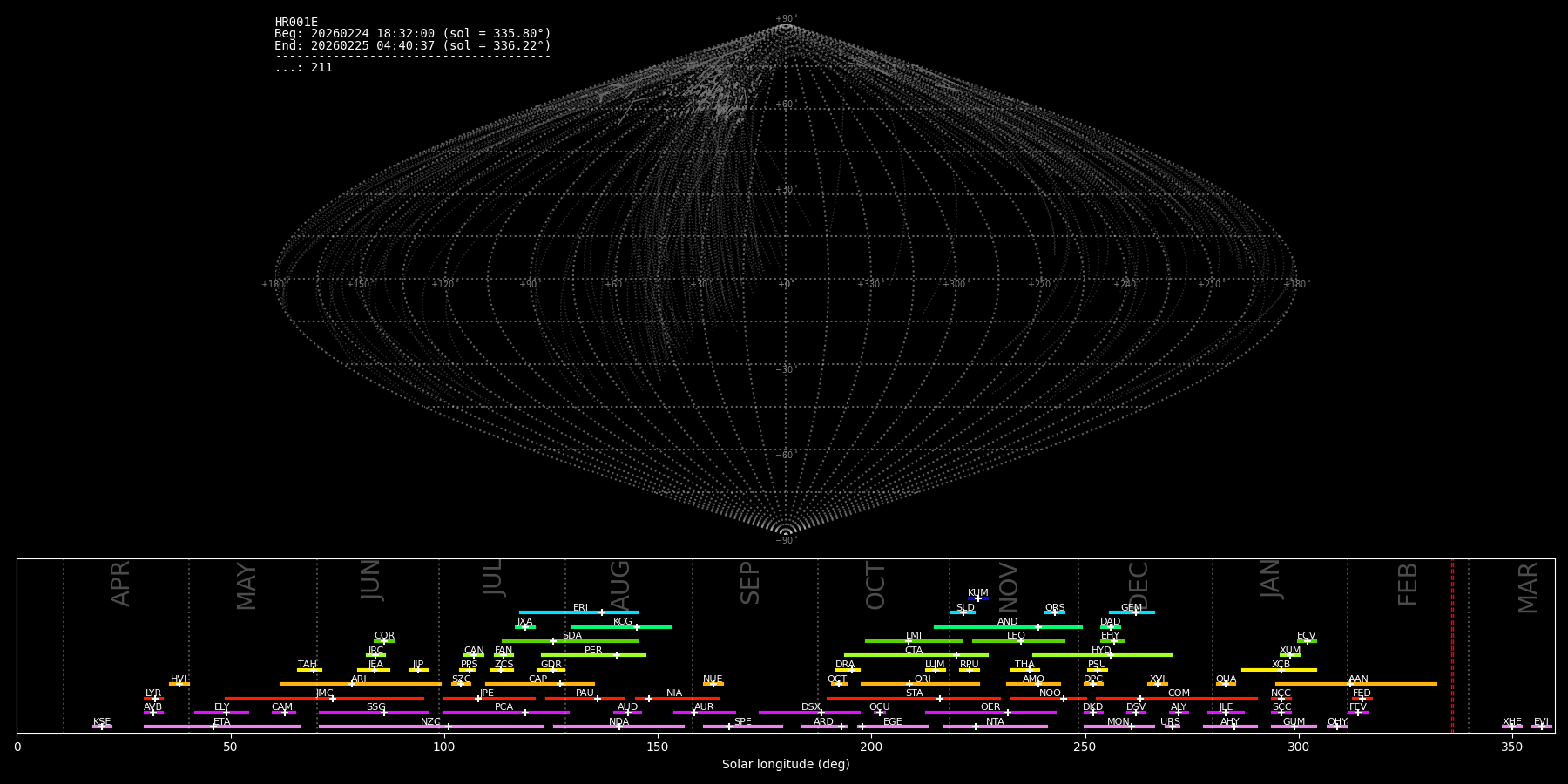Click the ETA shower label
This screenshot has width=1568, height=784.
222,722
